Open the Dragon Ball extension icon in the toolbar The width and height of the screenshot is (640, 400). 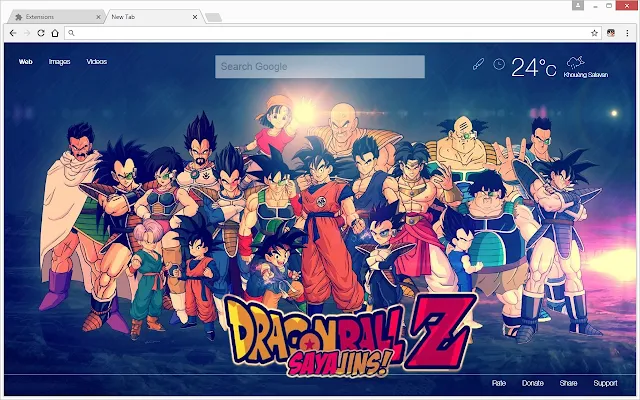611,33
